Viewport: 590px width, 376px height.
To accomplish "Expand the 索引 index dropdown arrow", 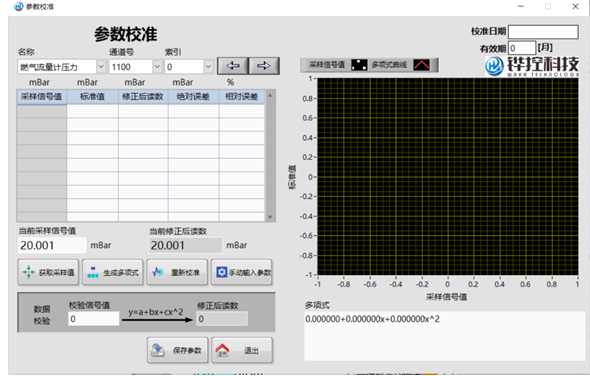I will (209, 67).
